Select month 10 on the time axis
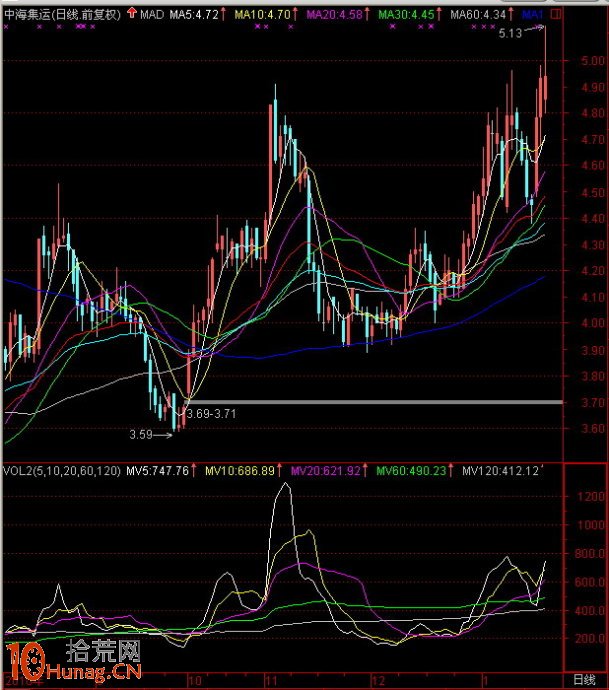This screenshot has width=609, height=690. point(195,681)
